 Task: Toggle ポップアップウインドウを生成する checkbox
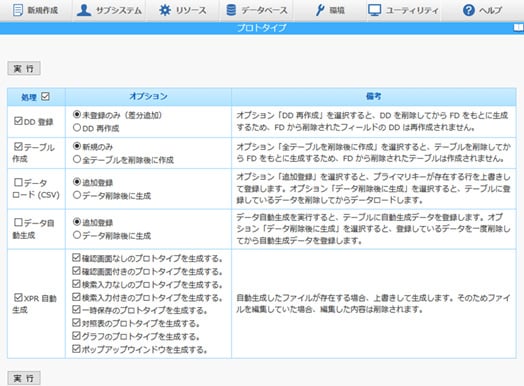click(77, 349)
